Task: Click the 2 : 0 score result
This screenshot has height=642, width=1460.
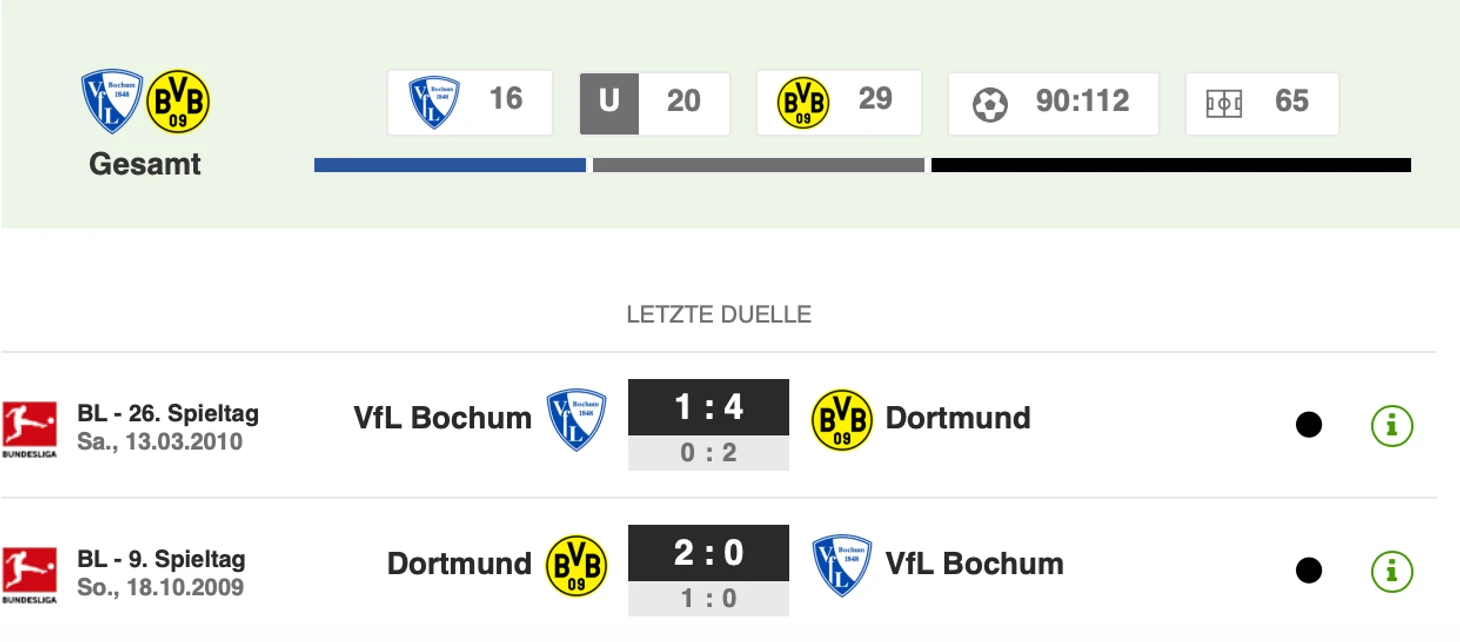Action: 708,553
